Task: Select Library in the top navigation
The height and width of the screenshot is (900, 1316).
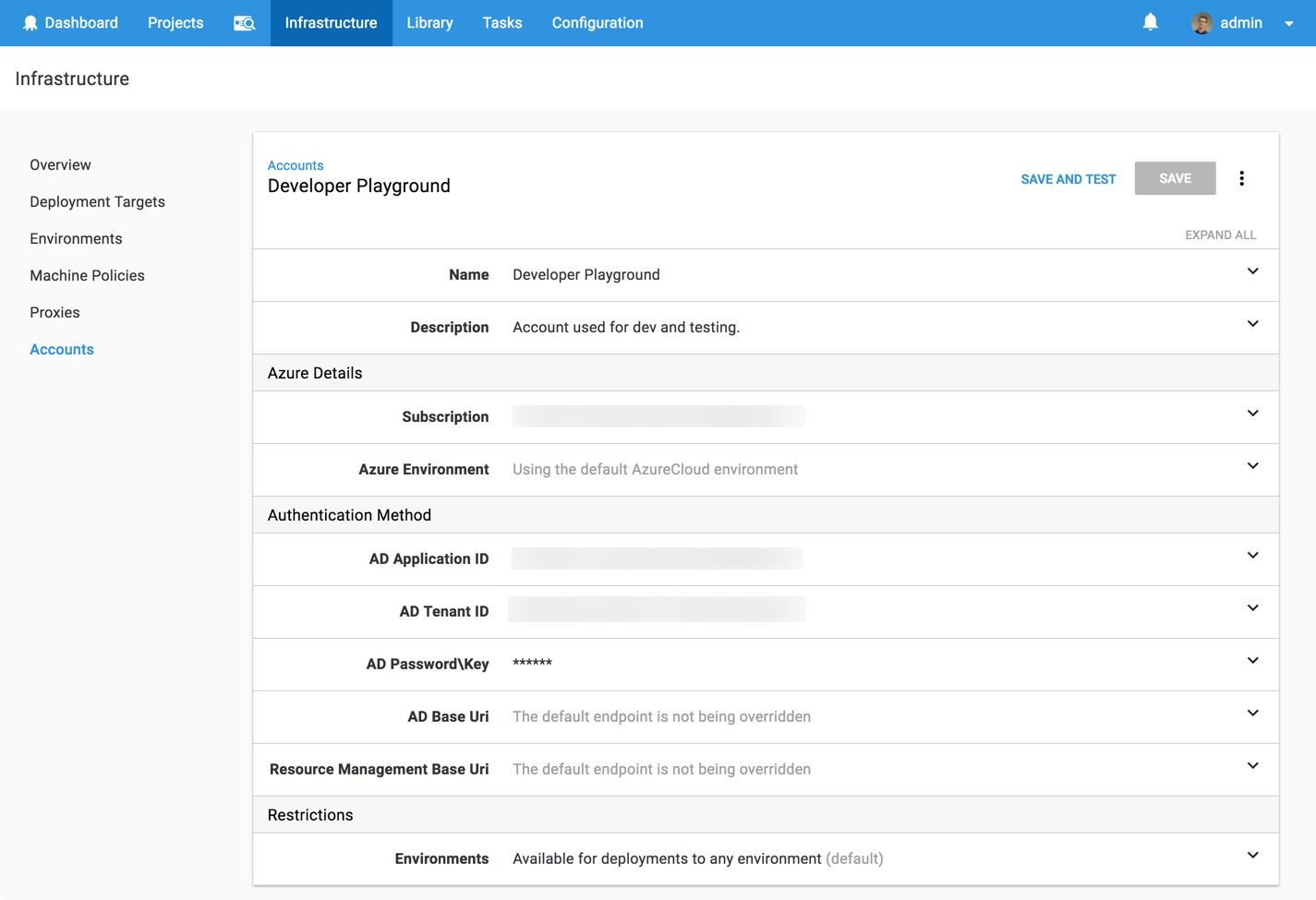Action: point(429,22)
